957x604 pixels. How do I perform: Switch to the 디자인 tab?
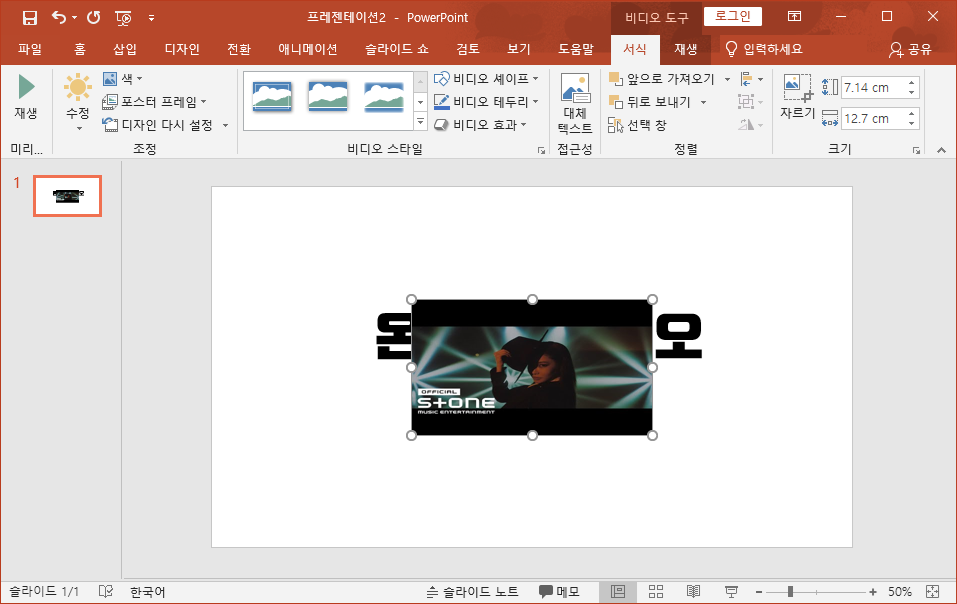click(182, 49)
